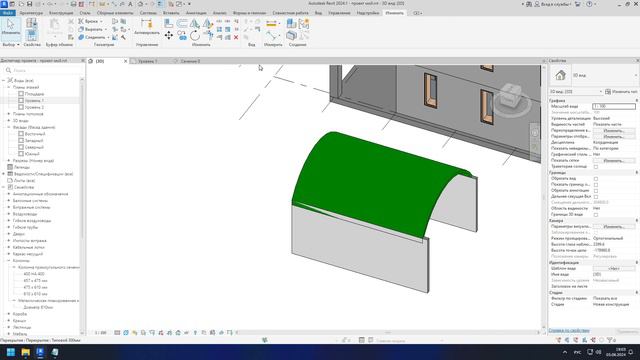Select the Mirror draw-axis icon

(x=208, y=23)
